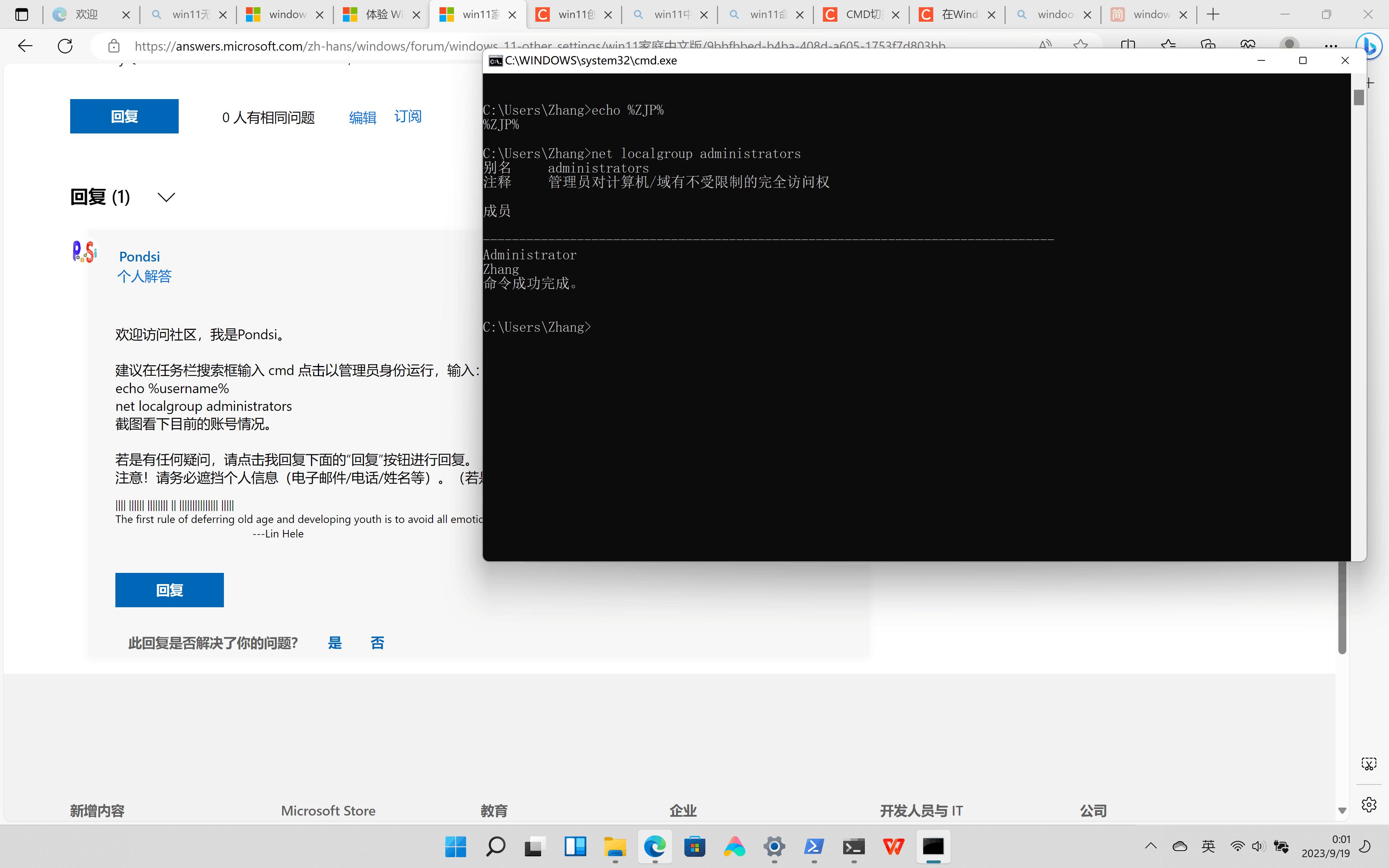Viewport: 1389px width, 868px height.
Task: Open Edge Settings and more ellipsis menu
Action: click(1330, 46)
